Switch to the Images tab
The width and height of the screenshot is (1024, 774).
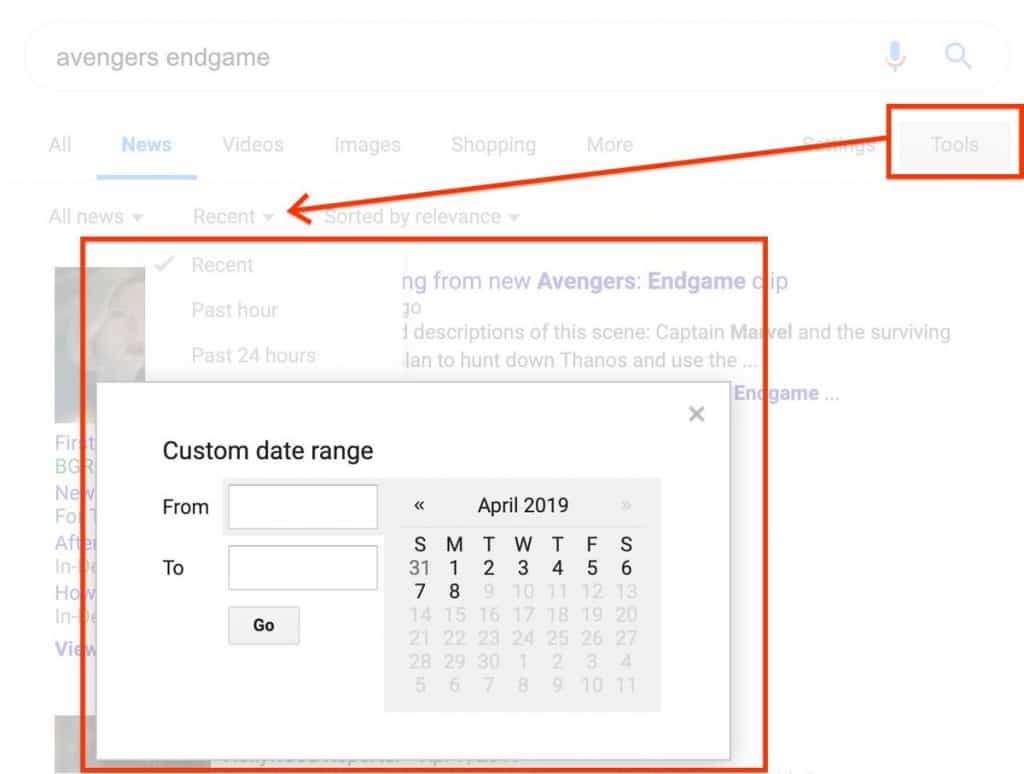click(367, 145)
